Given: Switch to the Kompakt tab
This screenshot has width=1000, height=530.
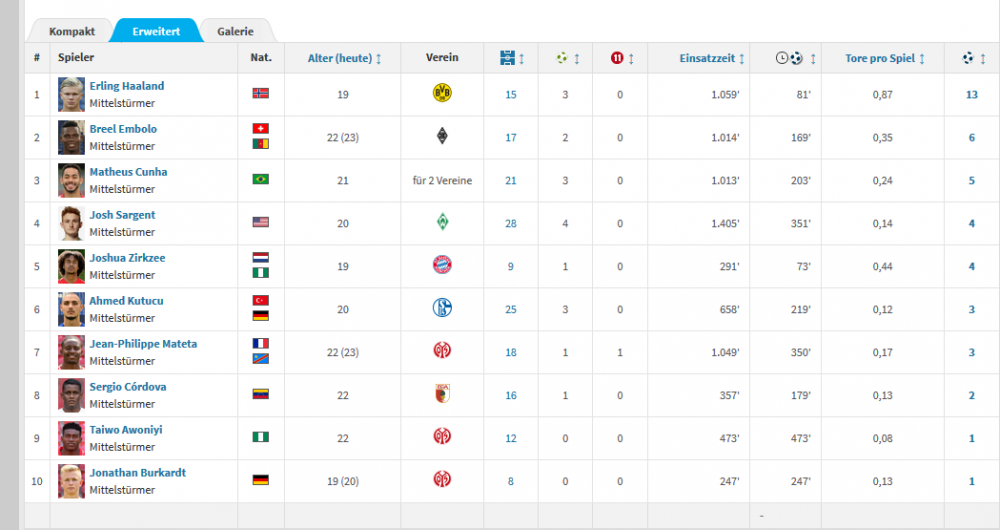Looking at the screenshot, I should 72,31.
